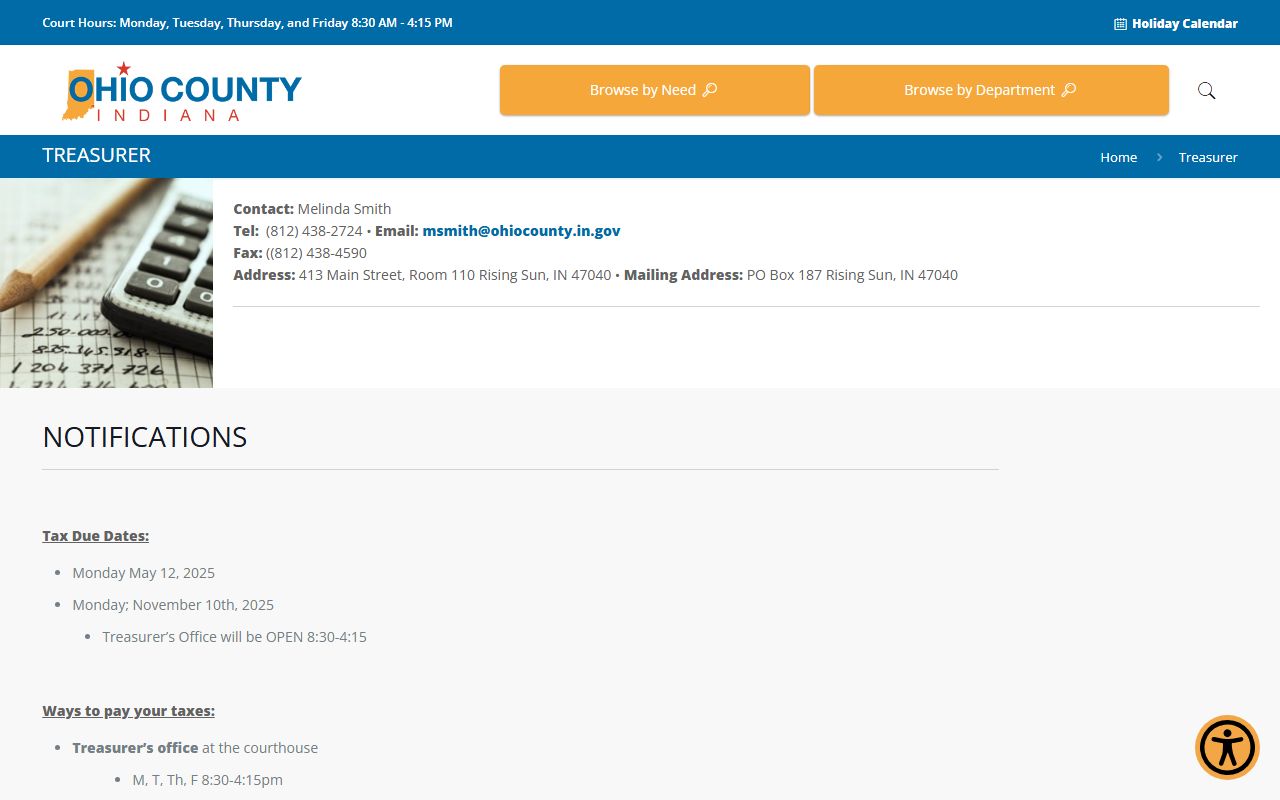Click 'Monday May 12, 2025' list item
The width and height of the screenshot is (1280, 800).
click(143, 573)
